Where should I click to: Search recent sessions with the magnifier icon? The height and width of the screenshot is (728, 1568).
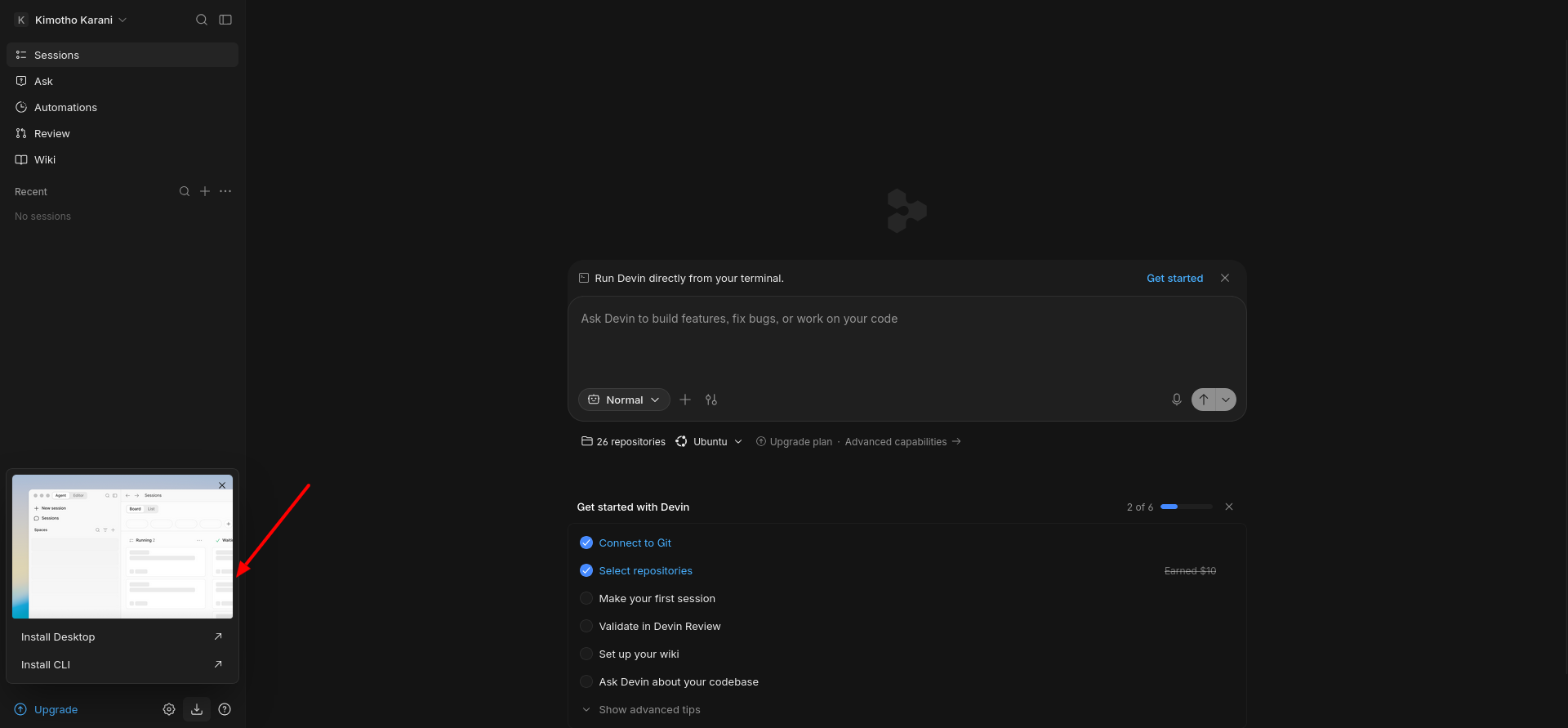coord(185,191)
